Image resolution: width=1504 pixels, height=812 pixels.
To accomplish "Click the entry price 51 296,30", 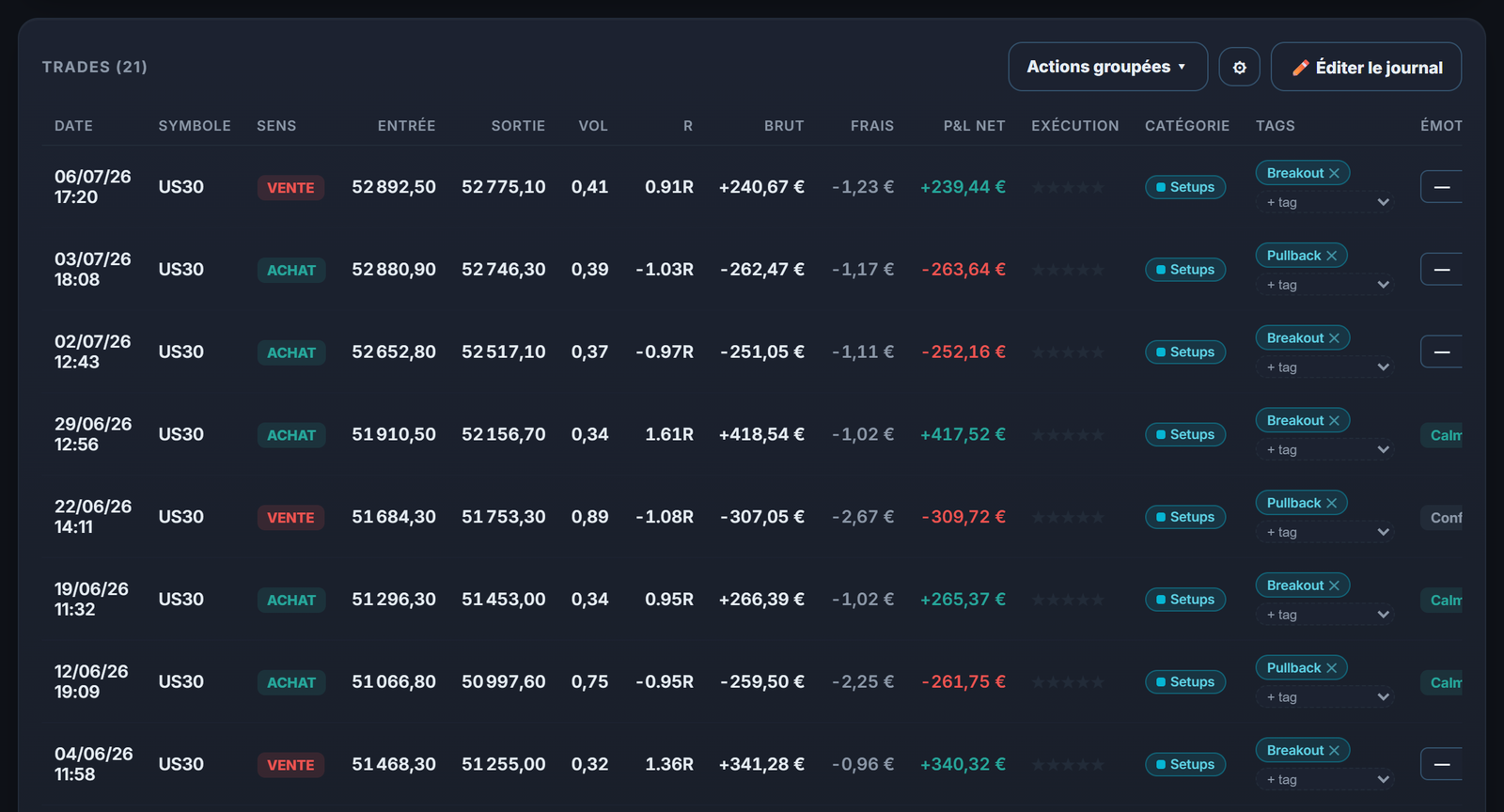I will coord(394,600).
